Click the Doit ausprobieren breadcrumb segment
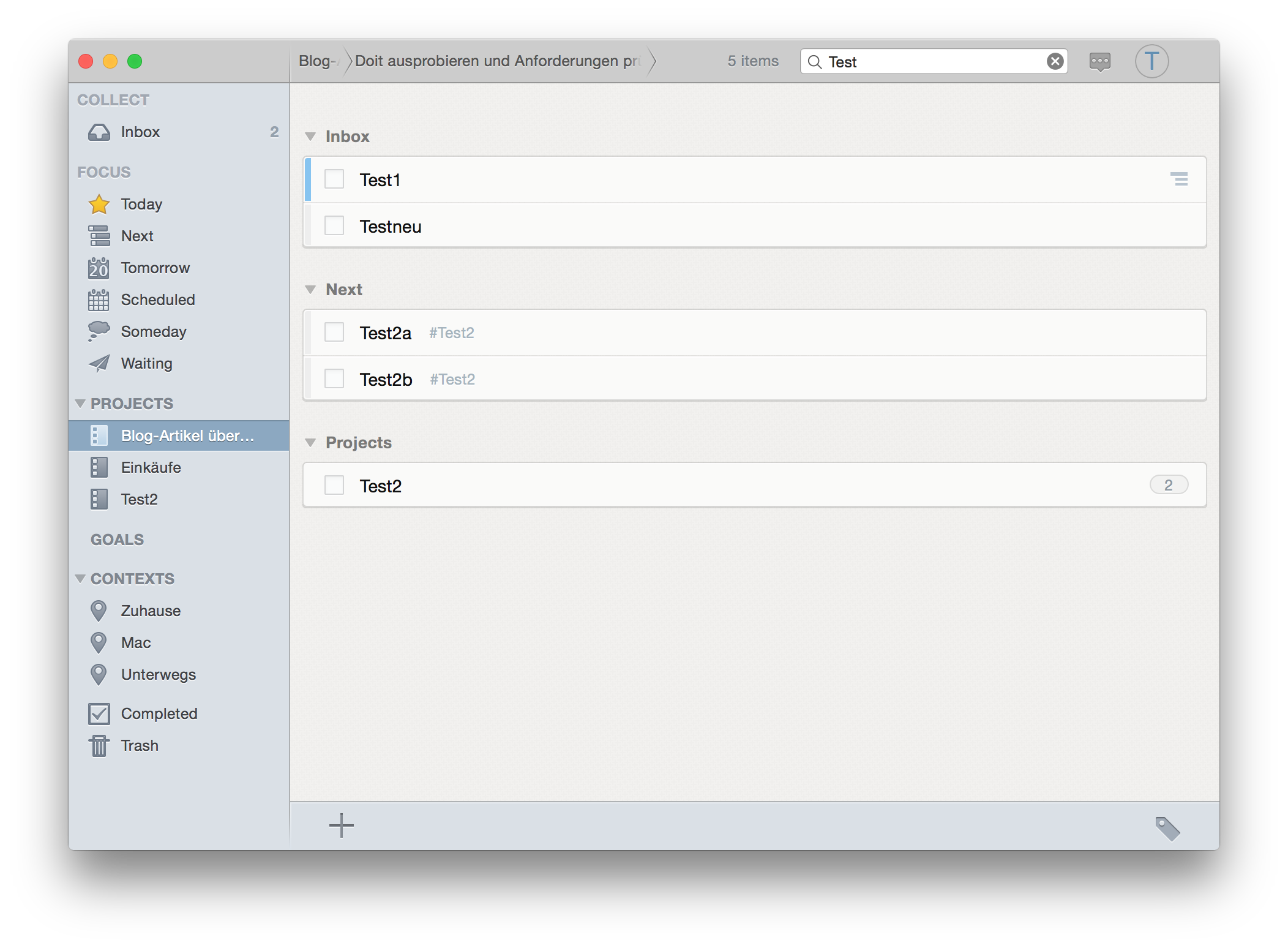 (498, 61)
